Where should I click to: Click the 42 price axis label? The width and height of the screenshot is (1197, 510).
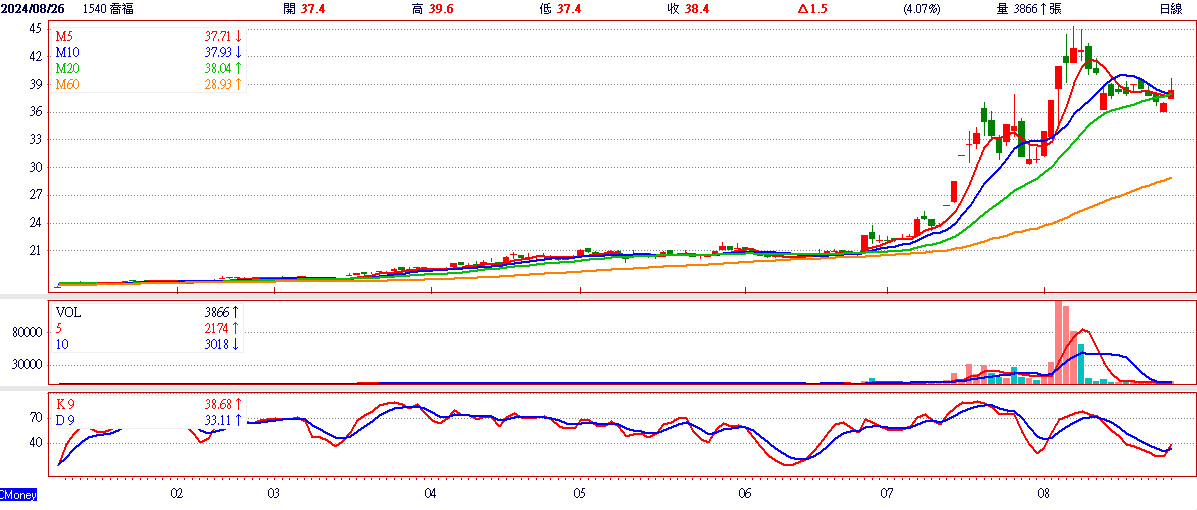[x=36, y=56]
